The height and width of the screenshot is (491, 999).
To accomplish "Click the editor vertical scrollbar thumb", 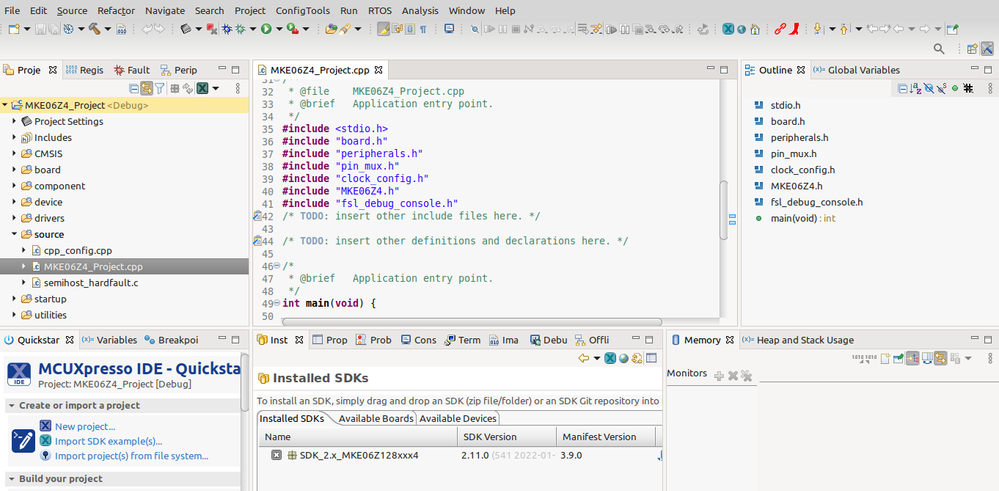I will click(724, 210).
